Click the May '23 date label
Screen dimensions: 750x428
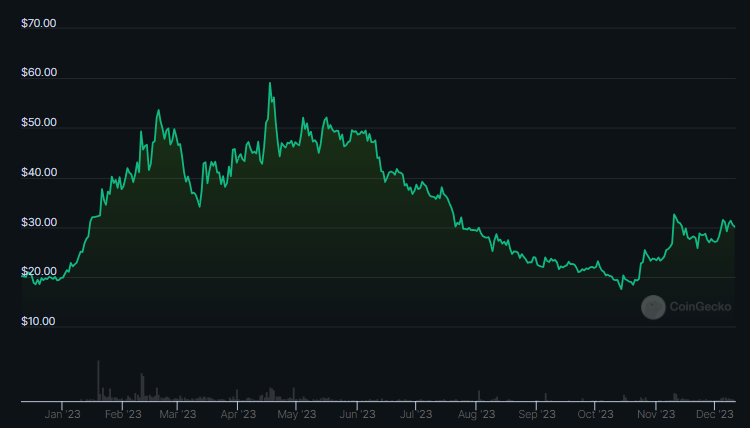(297, 414)
